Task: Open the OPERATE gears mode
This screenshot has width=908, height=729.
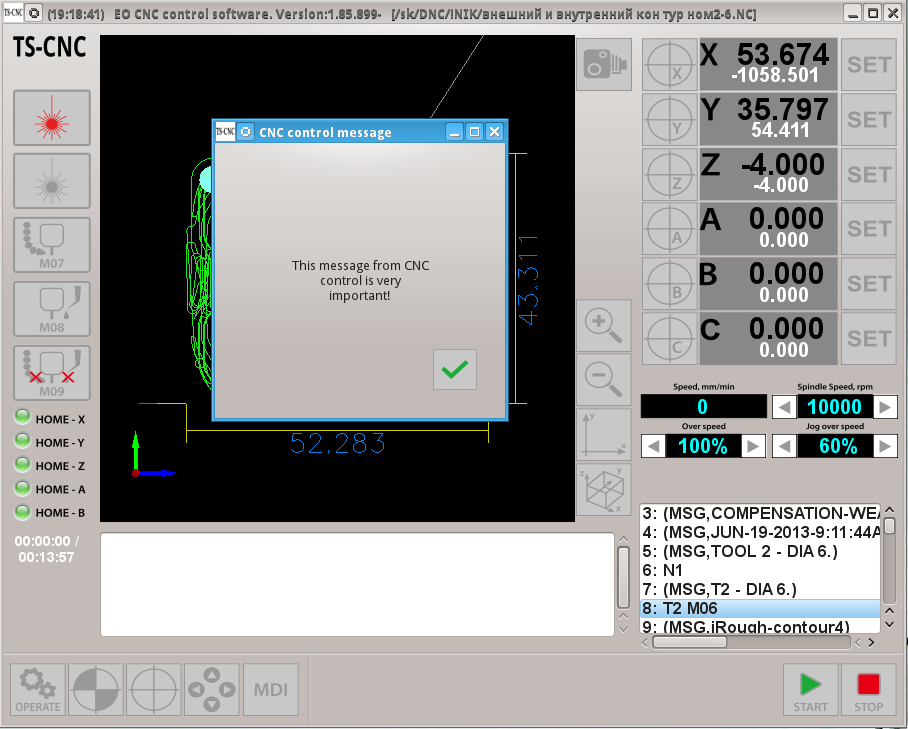Action: 38,690
